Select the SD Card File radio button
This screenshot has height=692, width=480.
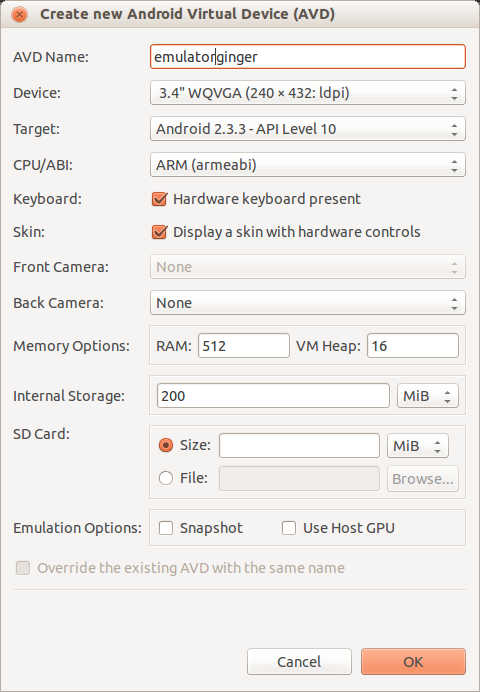point(166,478)
